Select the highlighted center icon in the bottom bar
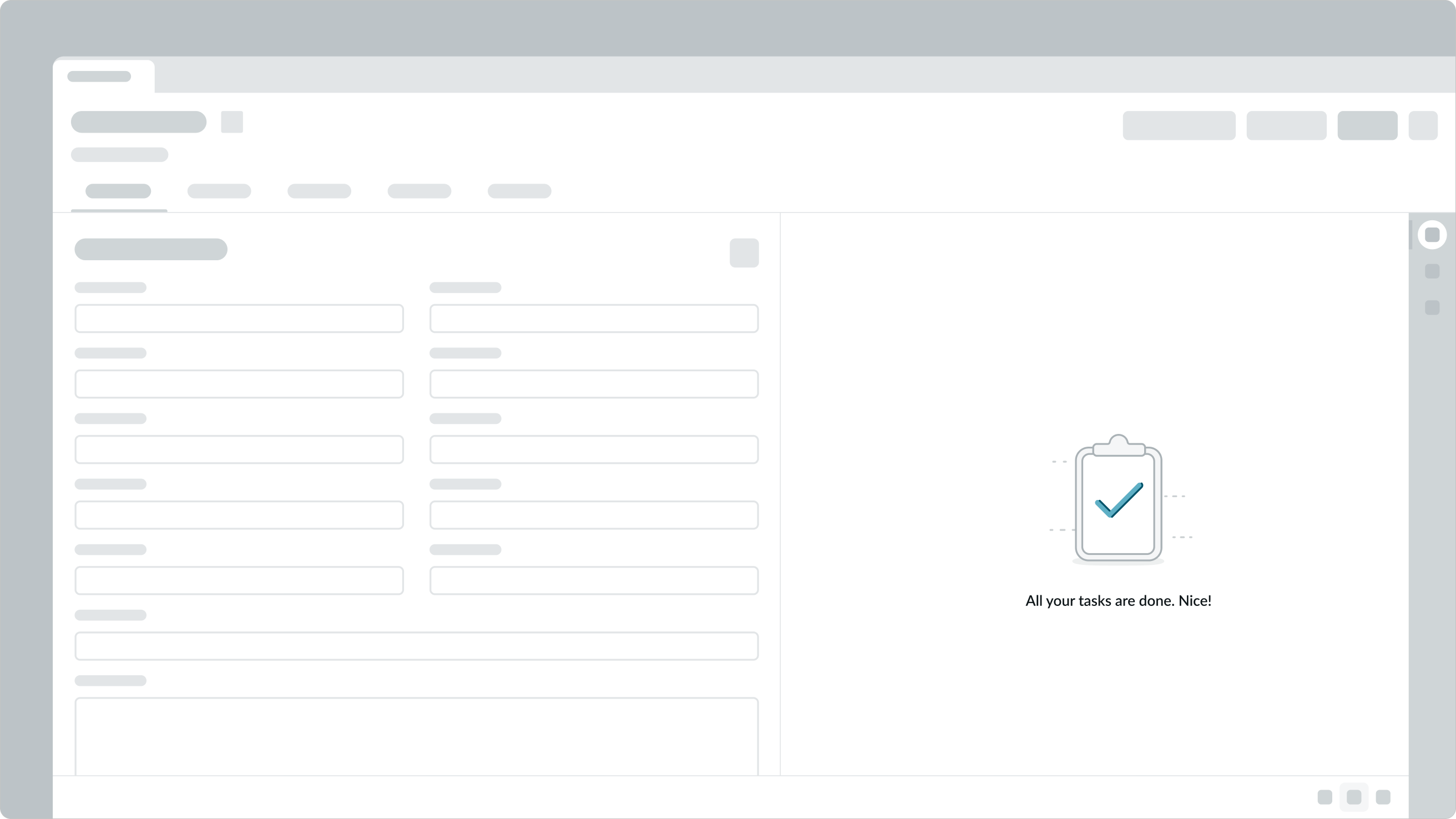The width and height of the screenshot is (1456, 819). [x=1354, y=797]
